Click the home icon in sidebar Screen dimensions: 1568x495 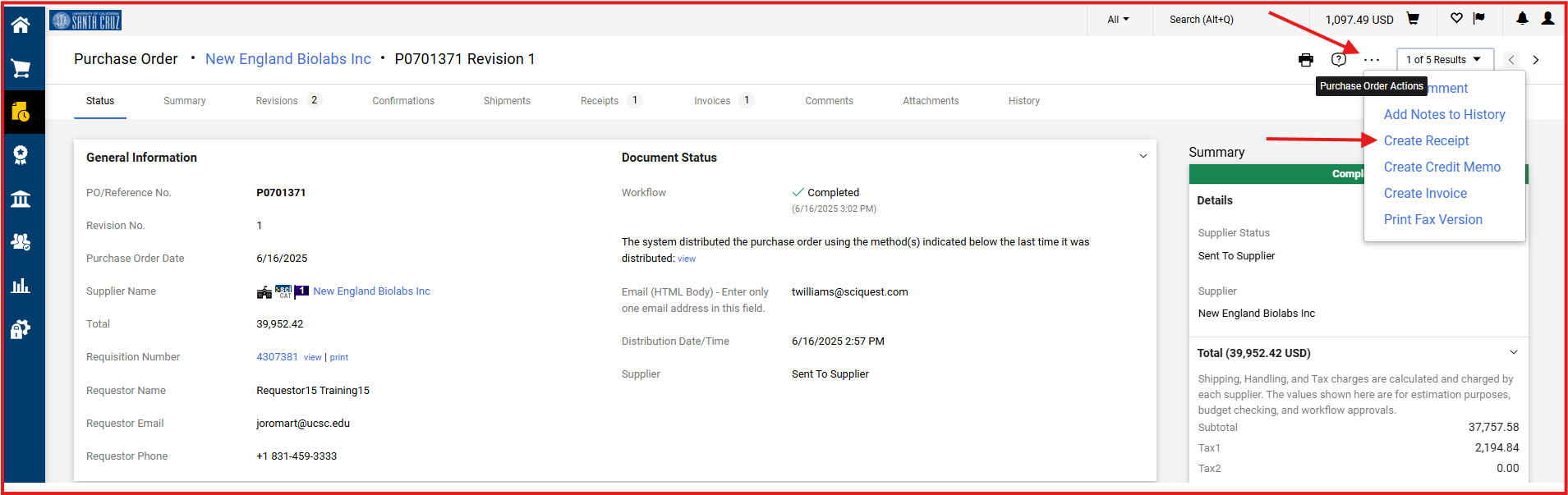(21, 25)
